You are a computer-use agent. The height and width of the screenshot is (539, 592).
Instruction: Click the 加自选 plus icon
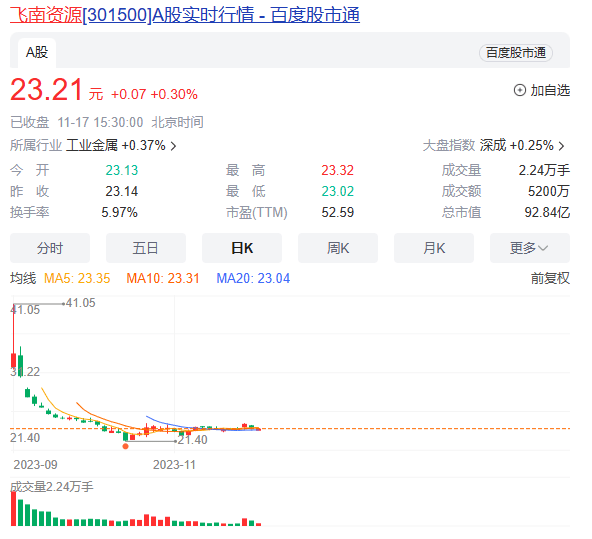(520, 90)
